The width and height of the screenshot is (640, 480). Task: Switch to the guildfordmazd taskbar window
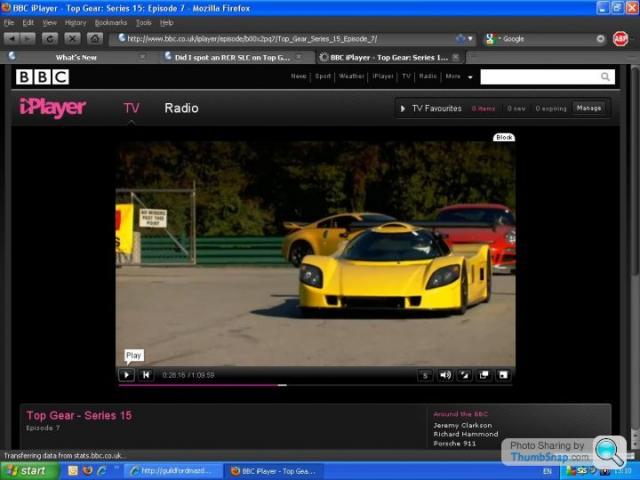point(173,471)
